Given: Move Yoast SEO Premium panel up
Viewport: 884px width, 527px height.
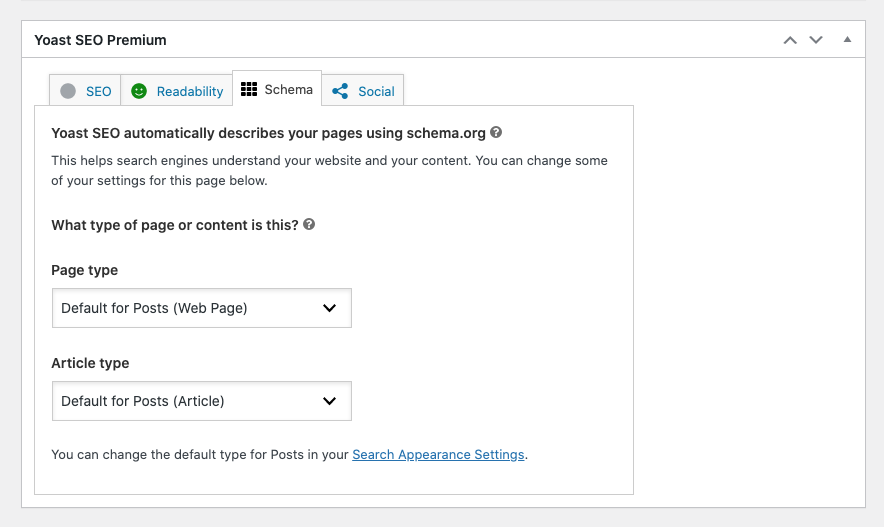Looking at the screenshot, I should point(790,40).
